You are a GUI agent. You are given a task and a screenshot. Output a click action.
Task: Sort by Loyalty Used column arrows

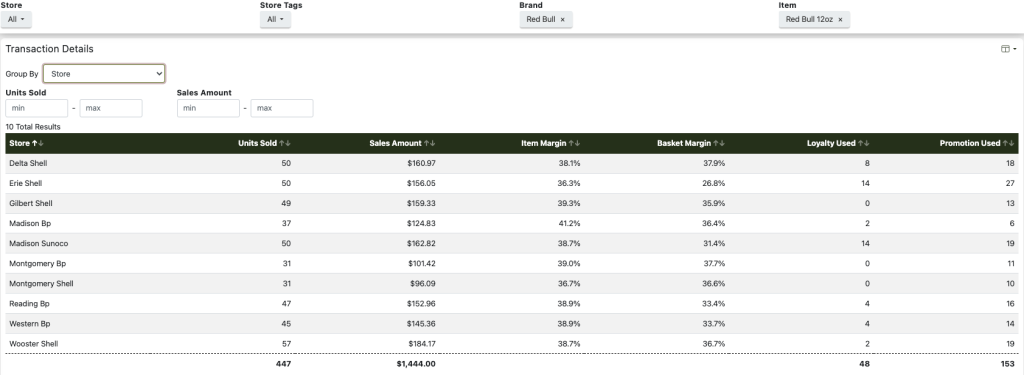[x=864, y=143]
